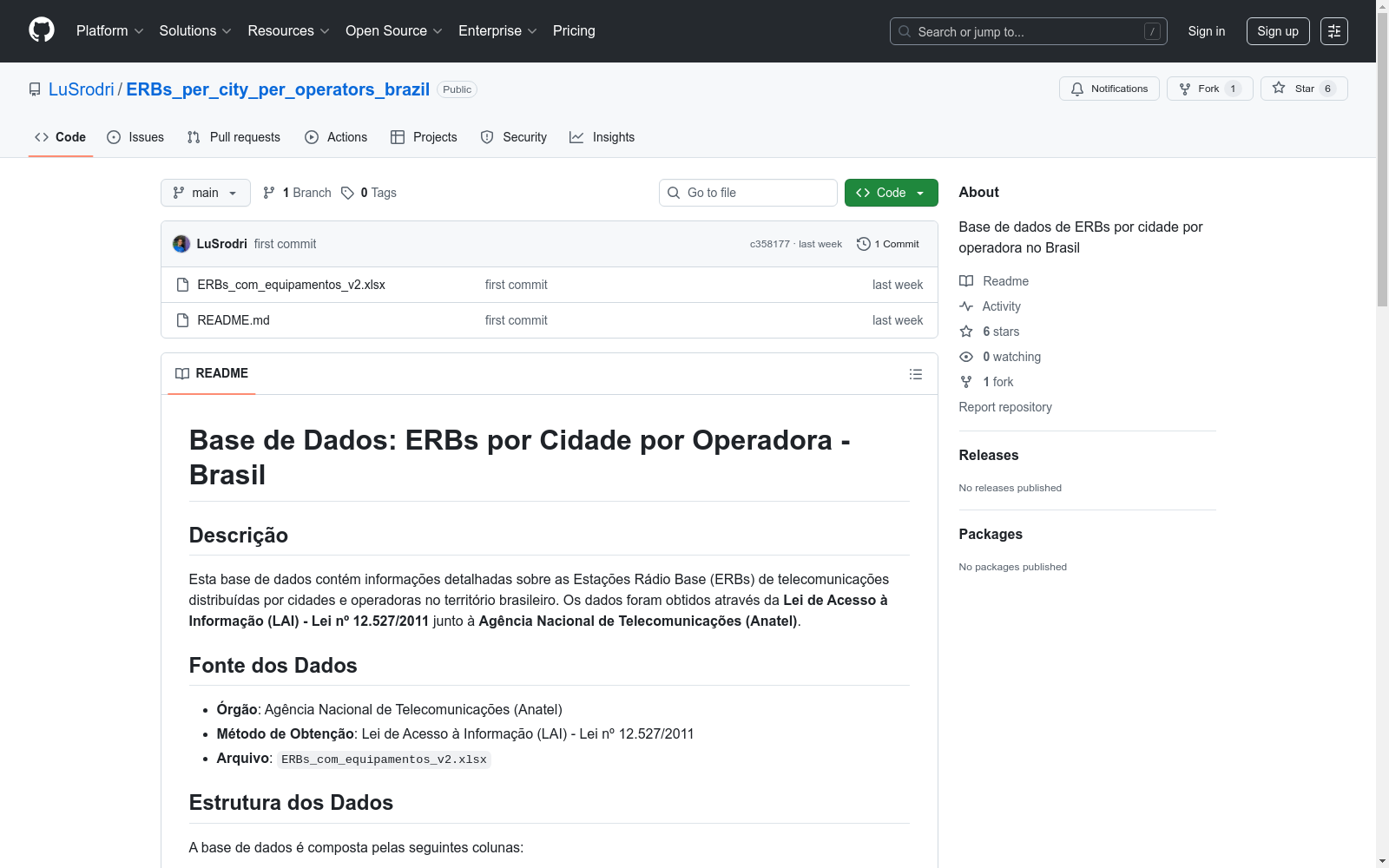Viewport: 1389px width, 868px height.
Task: Click the eye icon next to watching
Action: pyautogui.click(x=966, y=357)
